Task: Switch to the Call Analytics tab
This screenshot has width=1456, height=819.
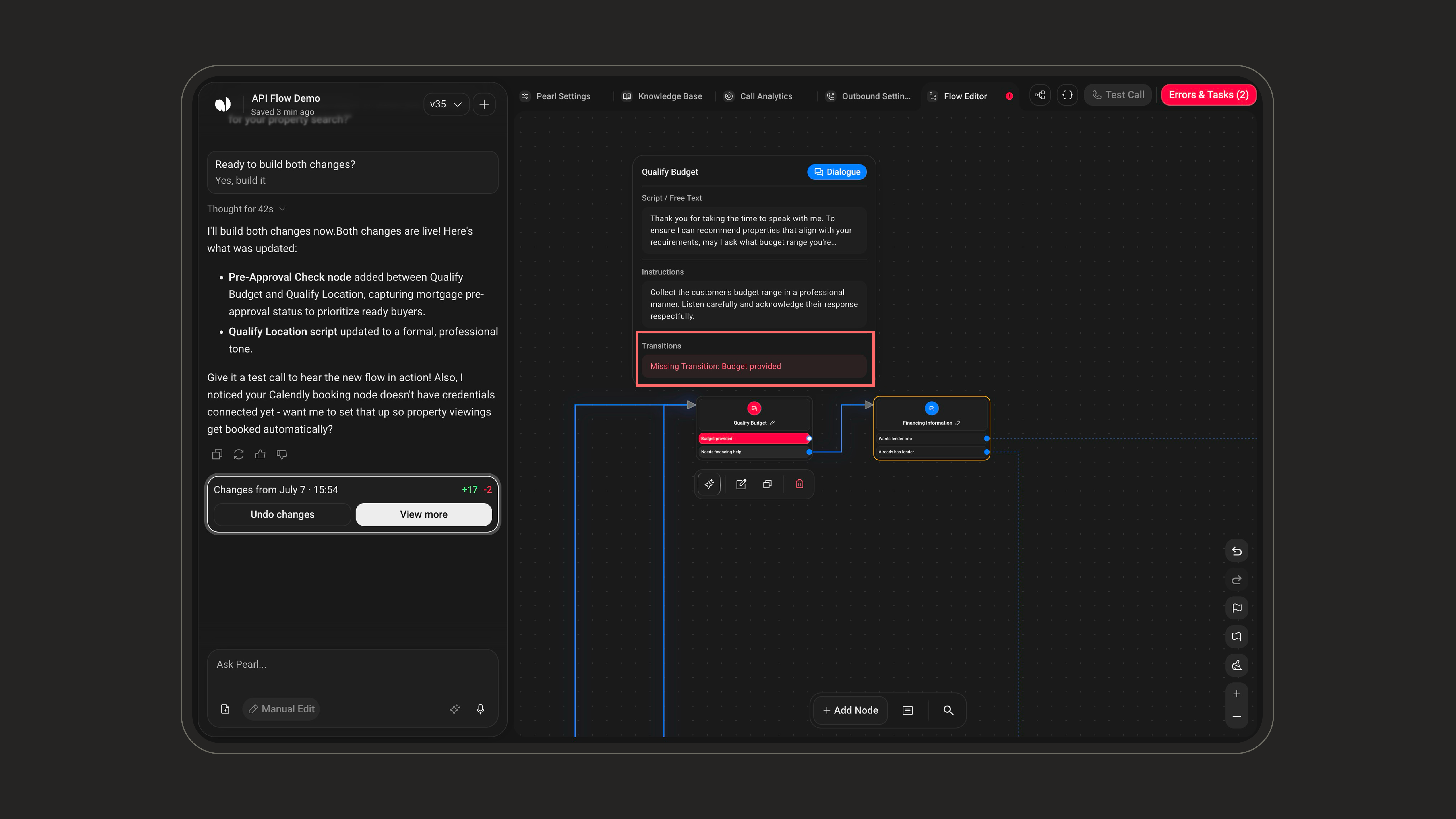Action: click(758, 96)
